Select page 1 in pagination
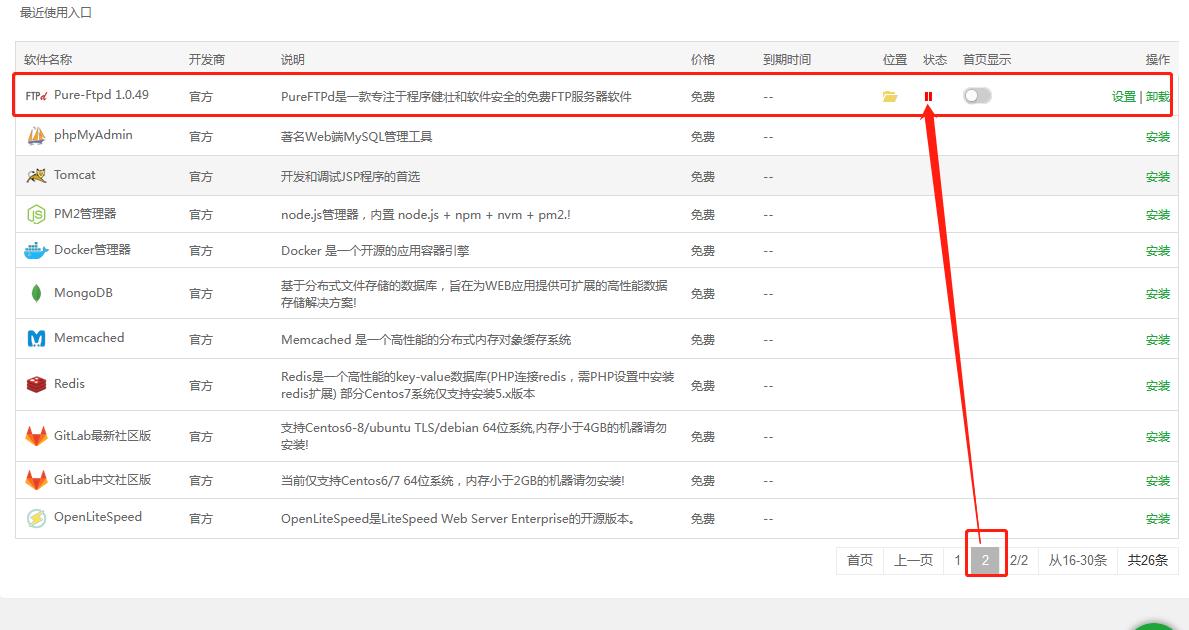 click(957, 560)
